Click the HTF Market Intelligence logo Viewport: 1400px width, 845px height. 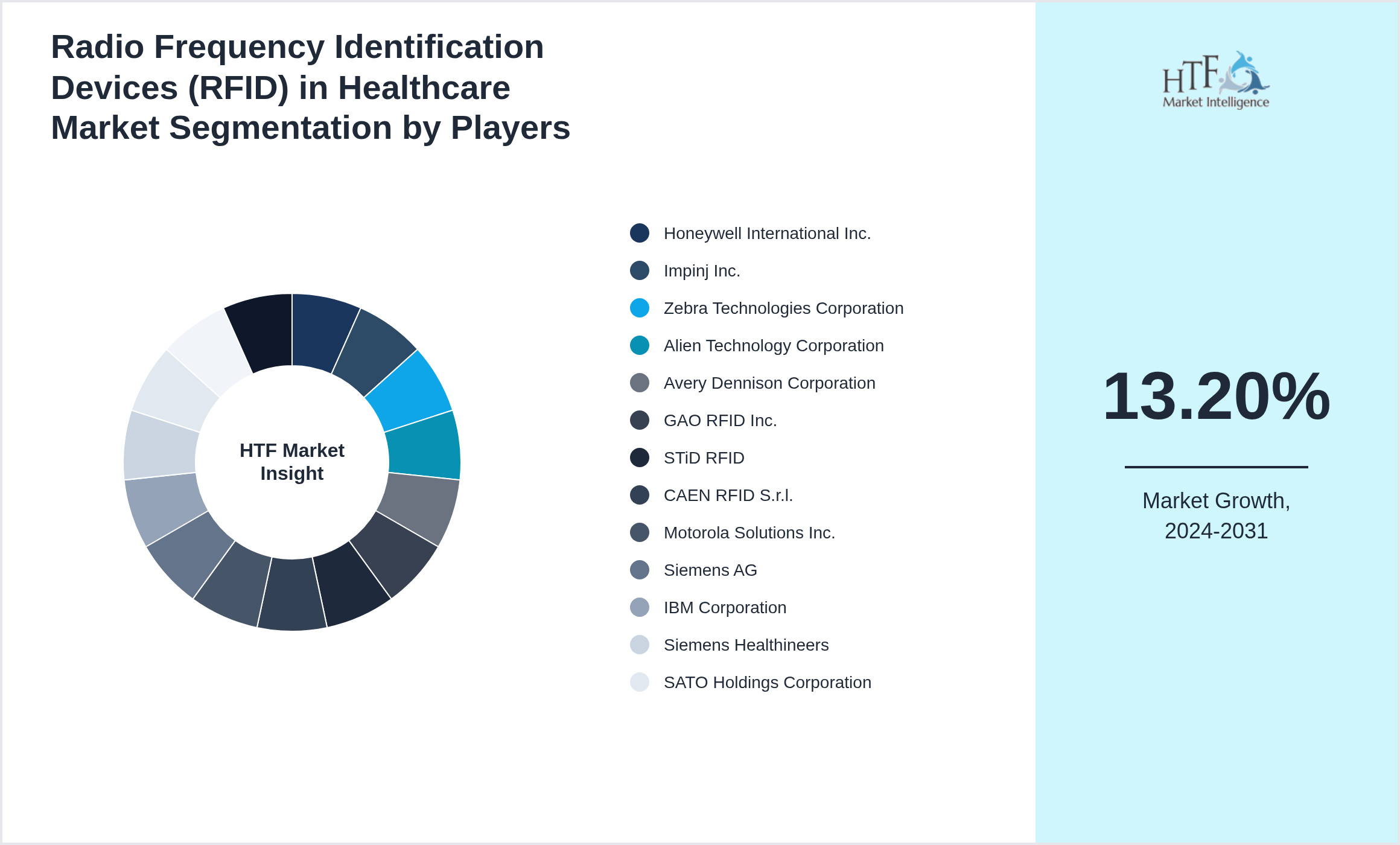click(x=1216, y=80)
